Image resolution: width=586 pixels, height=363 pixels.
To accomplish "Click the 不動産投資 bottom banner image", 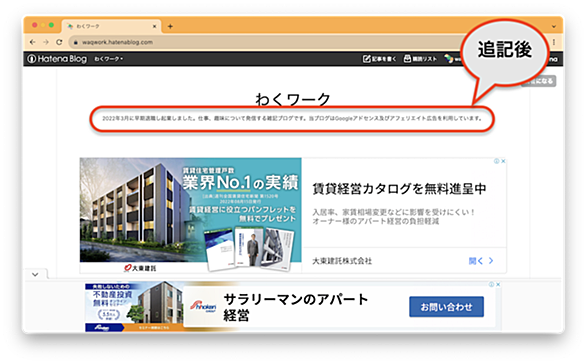I will pos(134,307).
